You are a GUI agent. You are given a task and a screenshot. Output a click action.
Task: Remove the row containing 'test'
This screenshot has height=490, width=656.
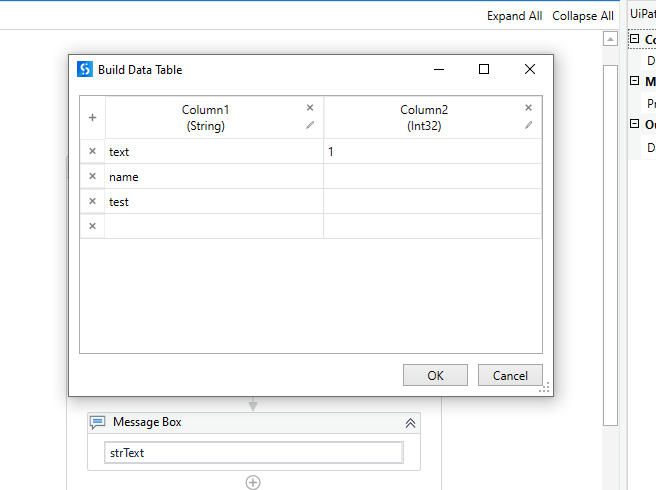point(92,201)
